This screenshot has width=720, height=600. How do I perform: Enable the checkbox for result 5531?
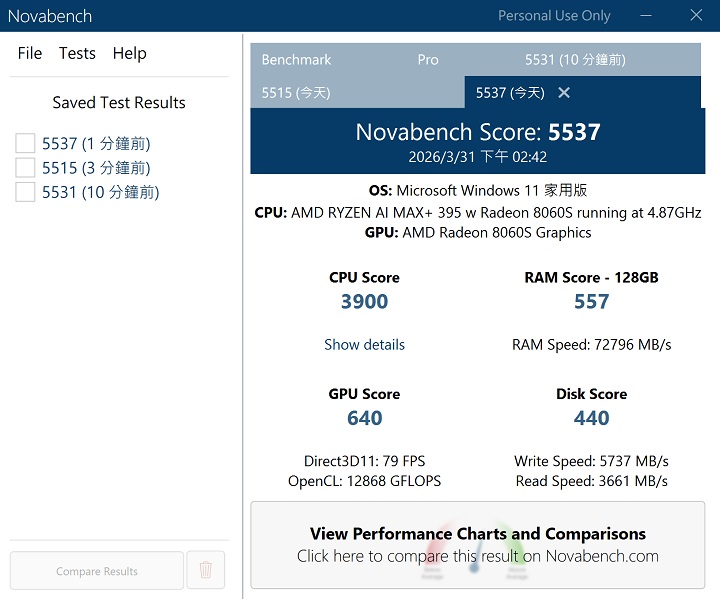point(25,192)
